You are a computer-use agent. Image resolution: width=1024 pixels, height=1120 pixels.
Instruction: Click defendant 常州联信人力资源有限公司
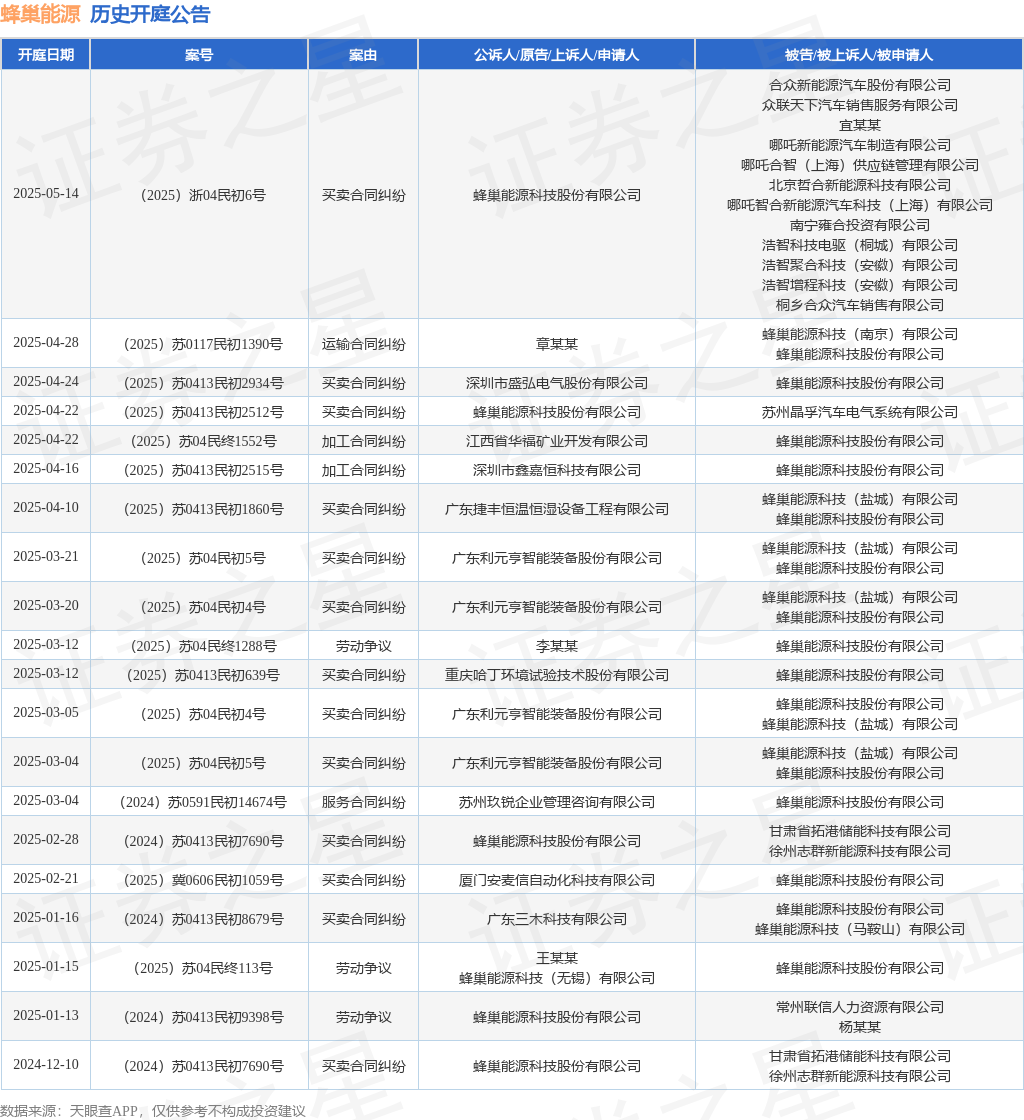(860, 1007)
